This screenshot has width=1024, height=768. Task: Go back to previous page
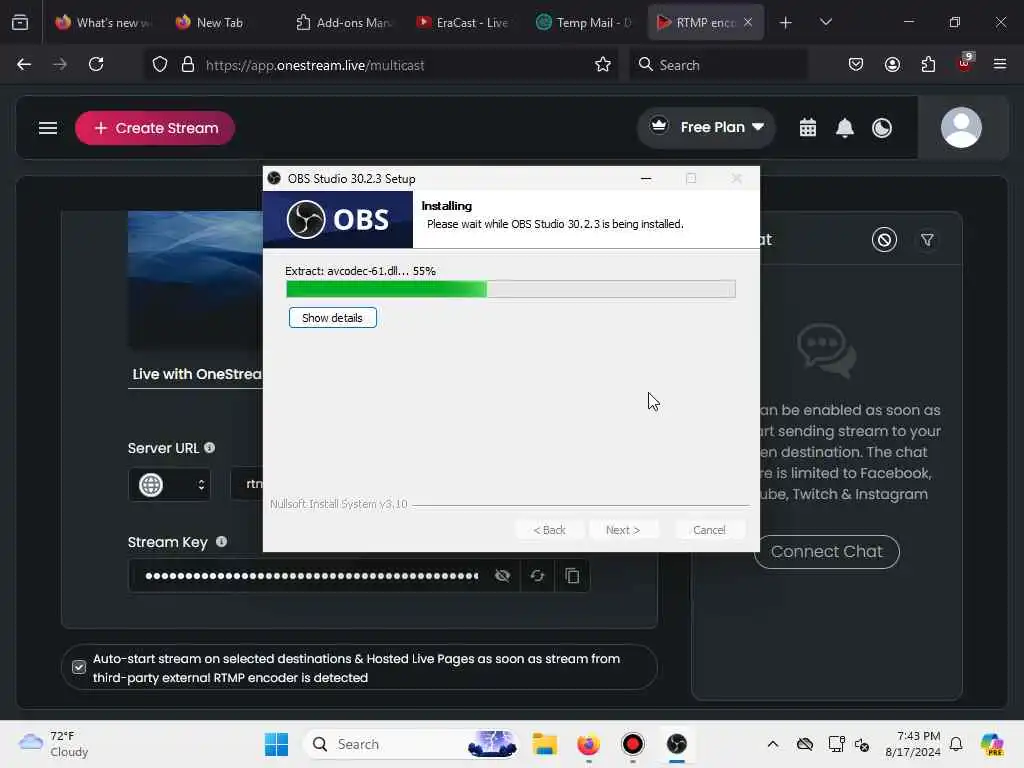pos(24,64)
